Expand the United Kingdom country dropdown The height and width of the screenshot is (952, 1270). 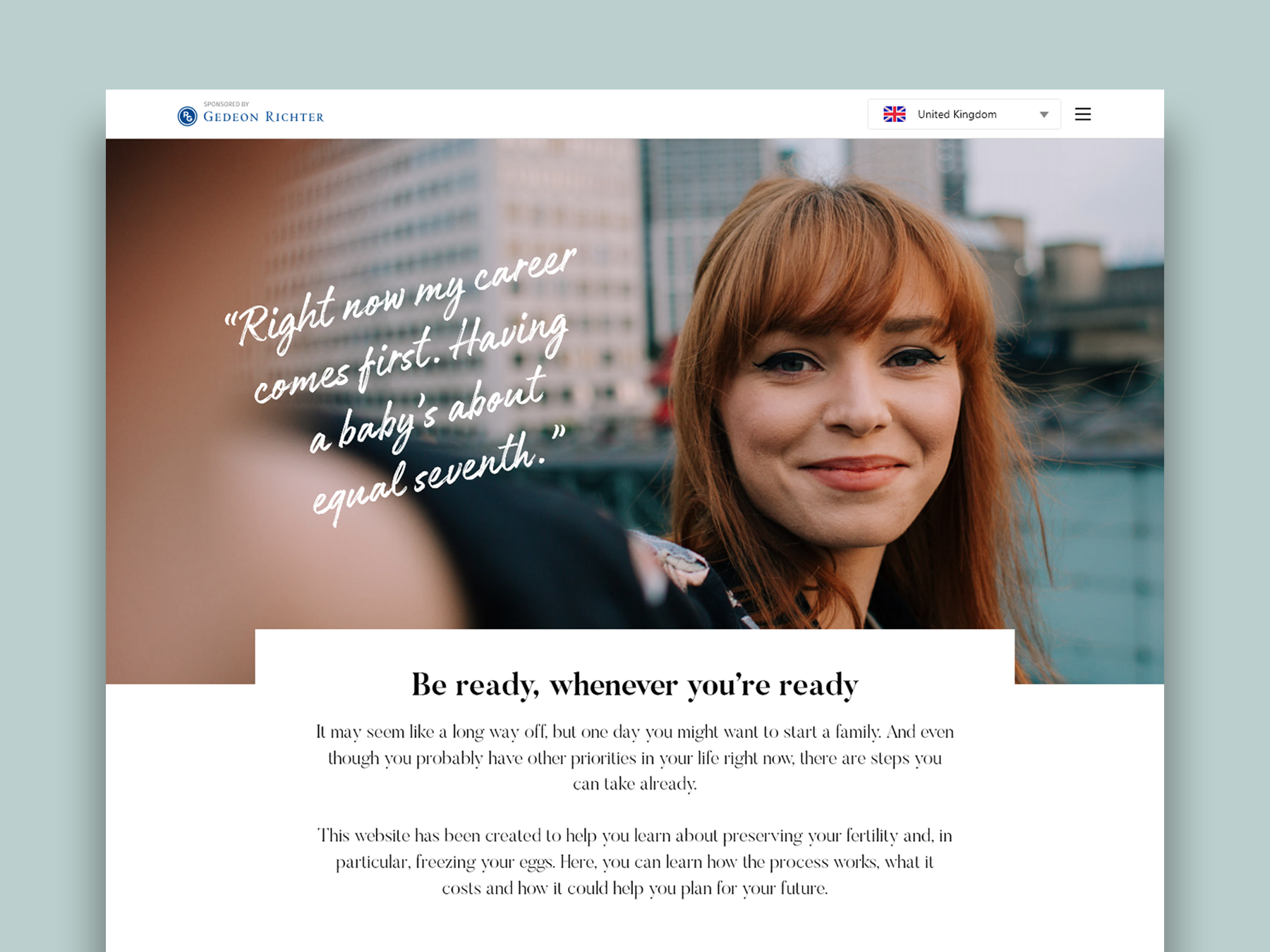pyautogui.click(x=964, y=114)
